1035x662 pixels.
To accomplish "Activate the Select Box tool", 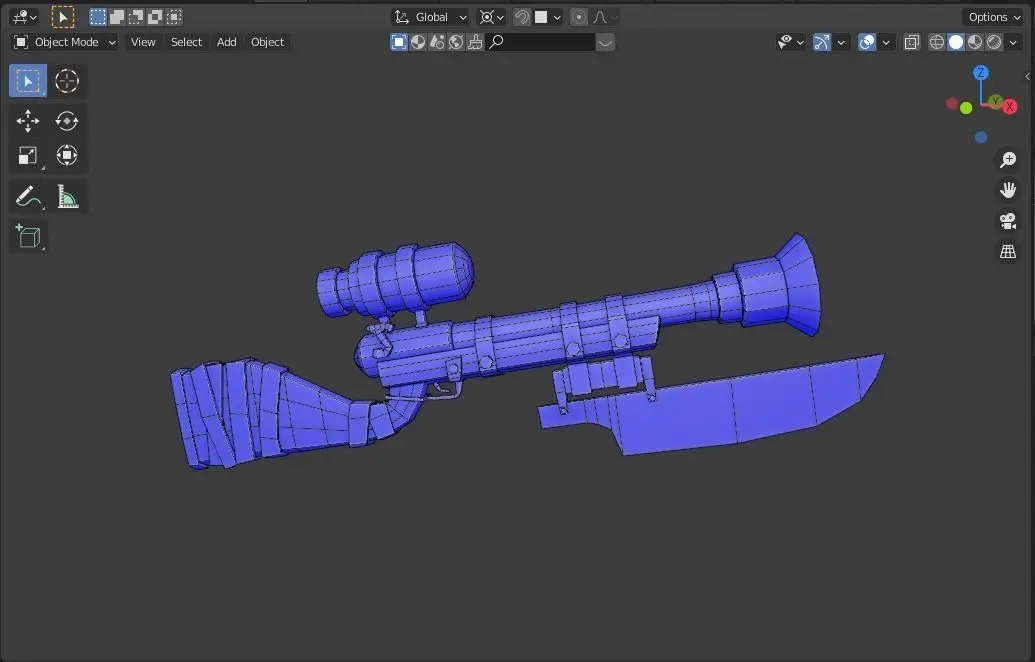I will pos(28,81).
